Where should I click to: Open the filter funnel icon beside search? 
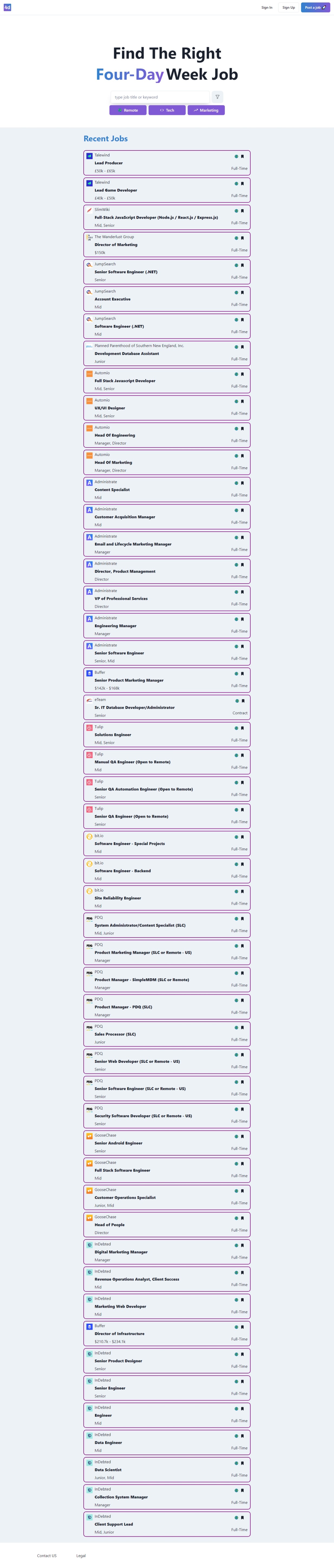[x=217, y=97]
